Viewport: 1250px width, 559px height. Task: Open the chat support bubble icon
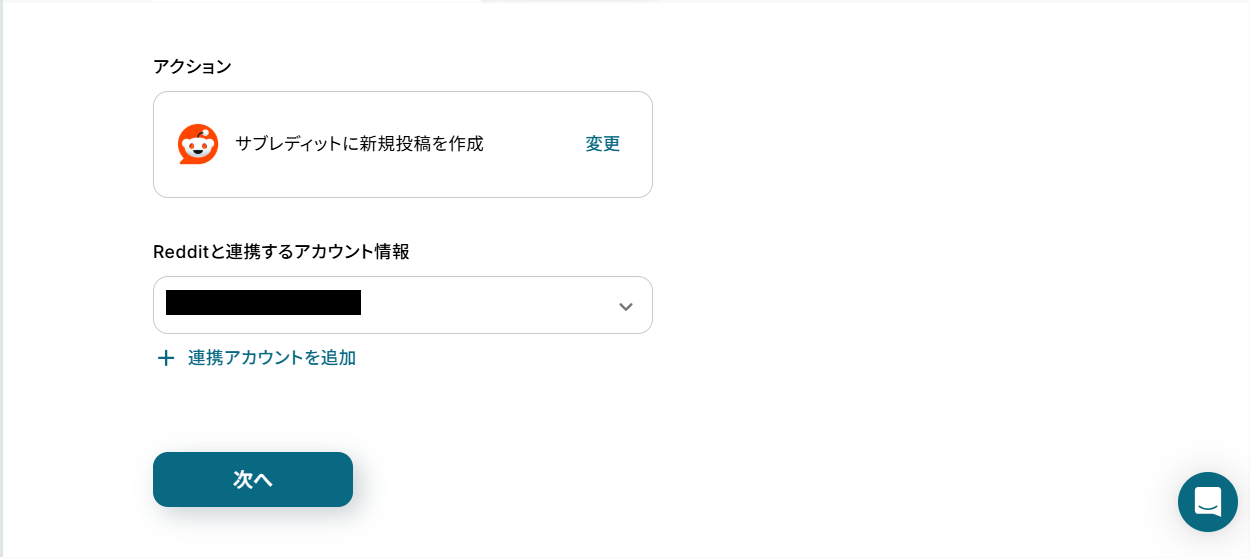tap(1207, 502)
